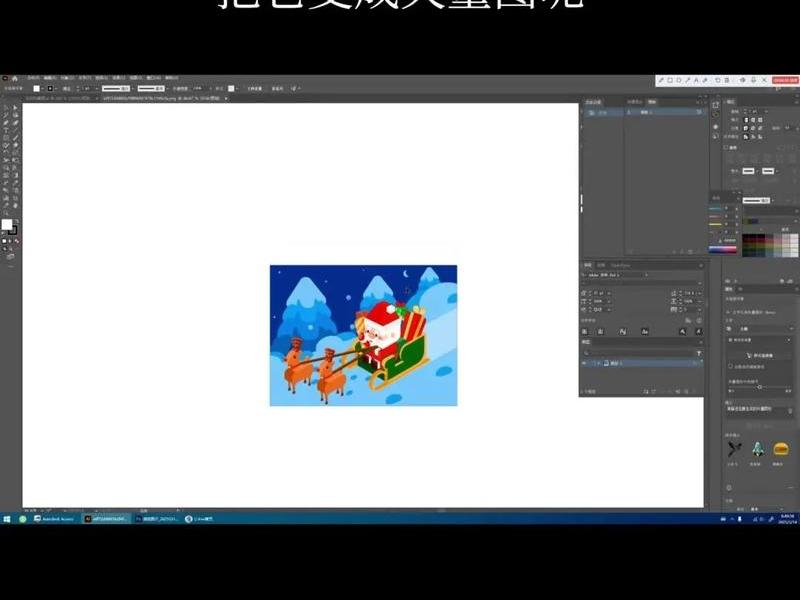
Task: Select the Paintbrush tool
Action: pyautogui.click(x=15, y=137)
